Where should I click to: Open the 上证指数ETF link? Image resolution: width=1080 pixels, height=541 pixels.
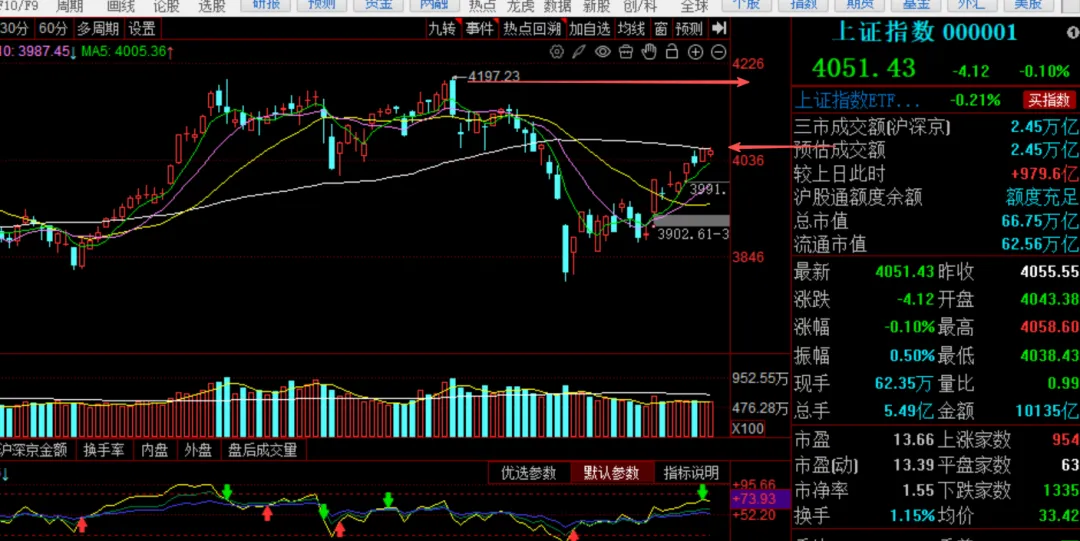pos(857,100)
